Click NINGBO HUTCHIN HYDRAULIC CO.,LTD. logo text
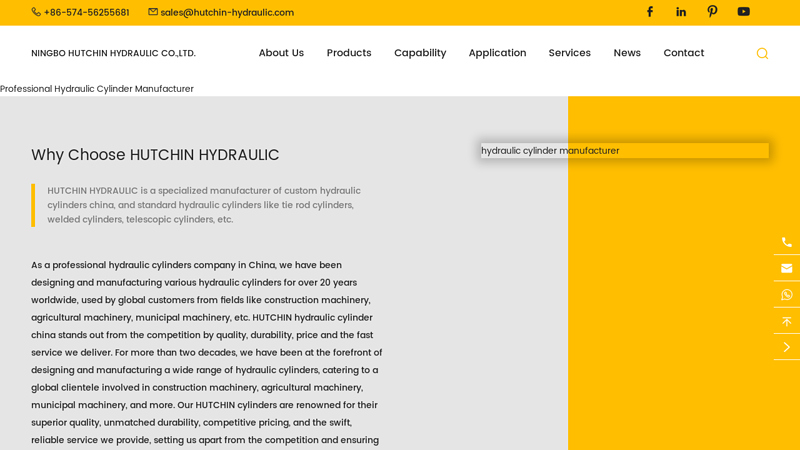 click(x=113, y=53)
